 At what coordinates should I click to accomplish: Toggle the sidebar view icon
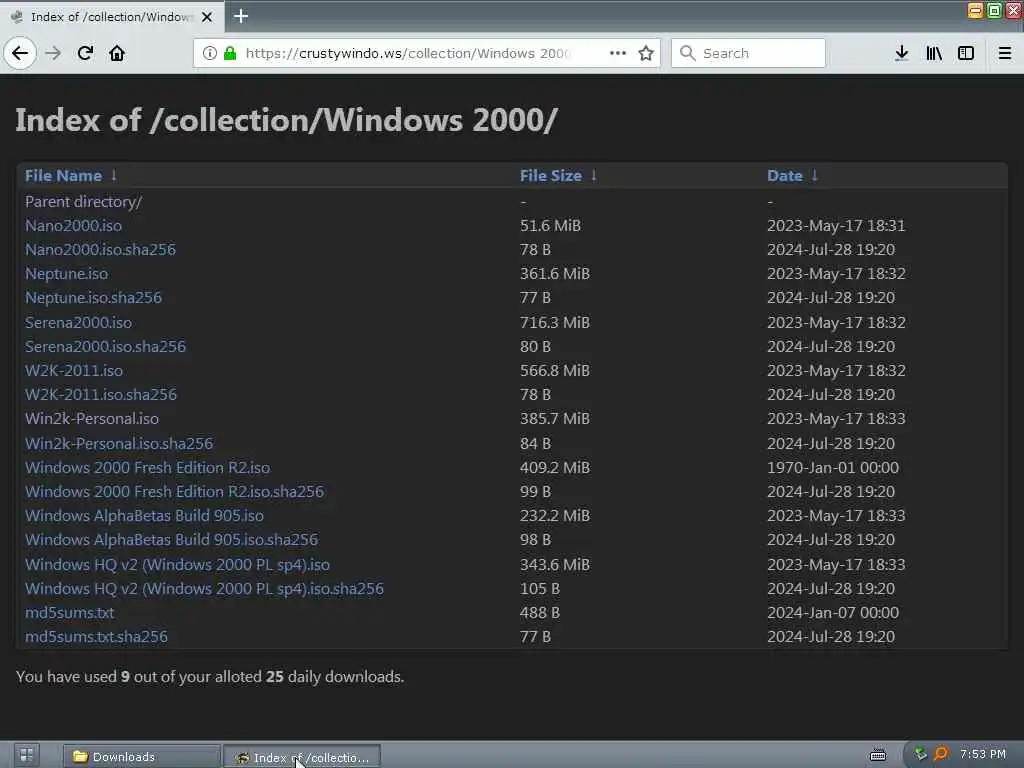click(966, 53)
